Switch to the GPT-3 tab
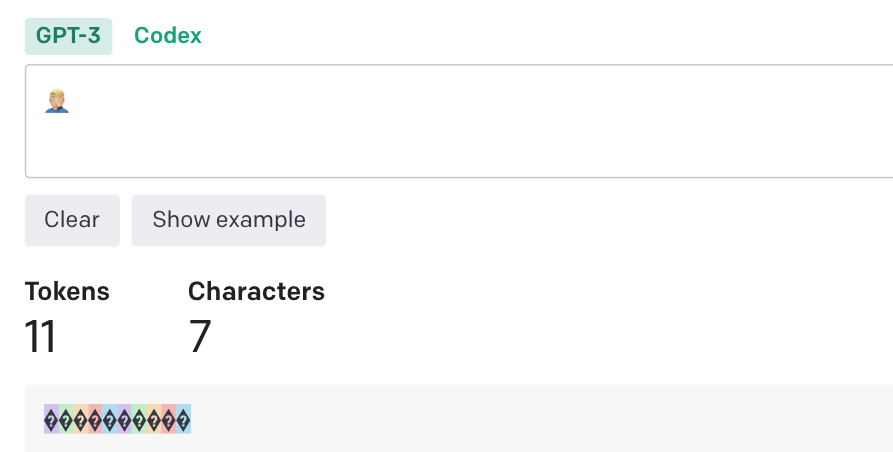893x452 pixels. pos(69,36)
